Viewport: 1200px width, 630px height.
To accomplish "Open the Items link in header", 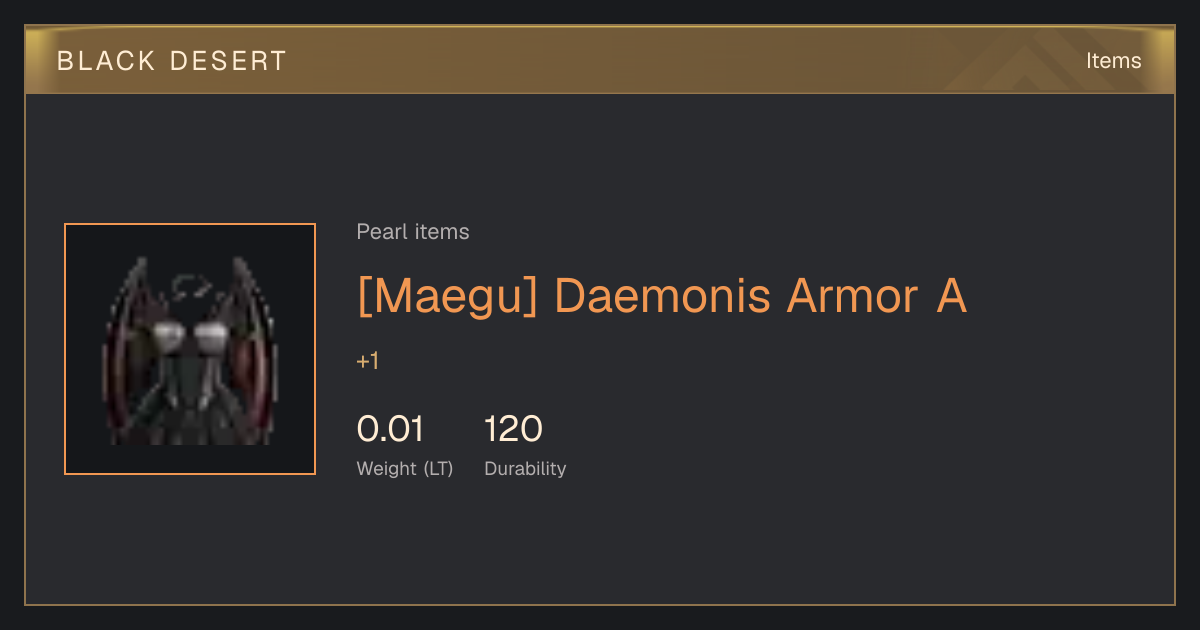I will coord(1113,60).
